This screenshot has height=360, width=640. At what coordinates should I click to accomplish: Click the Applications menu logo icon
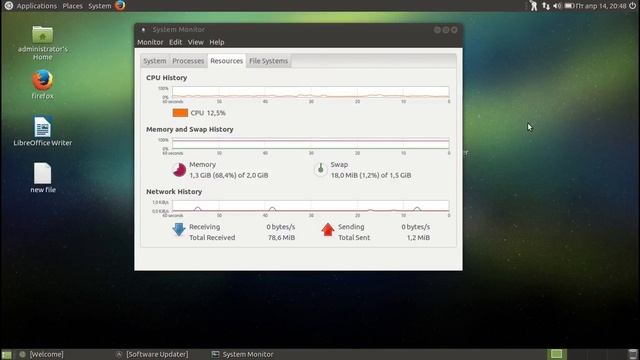9,6
